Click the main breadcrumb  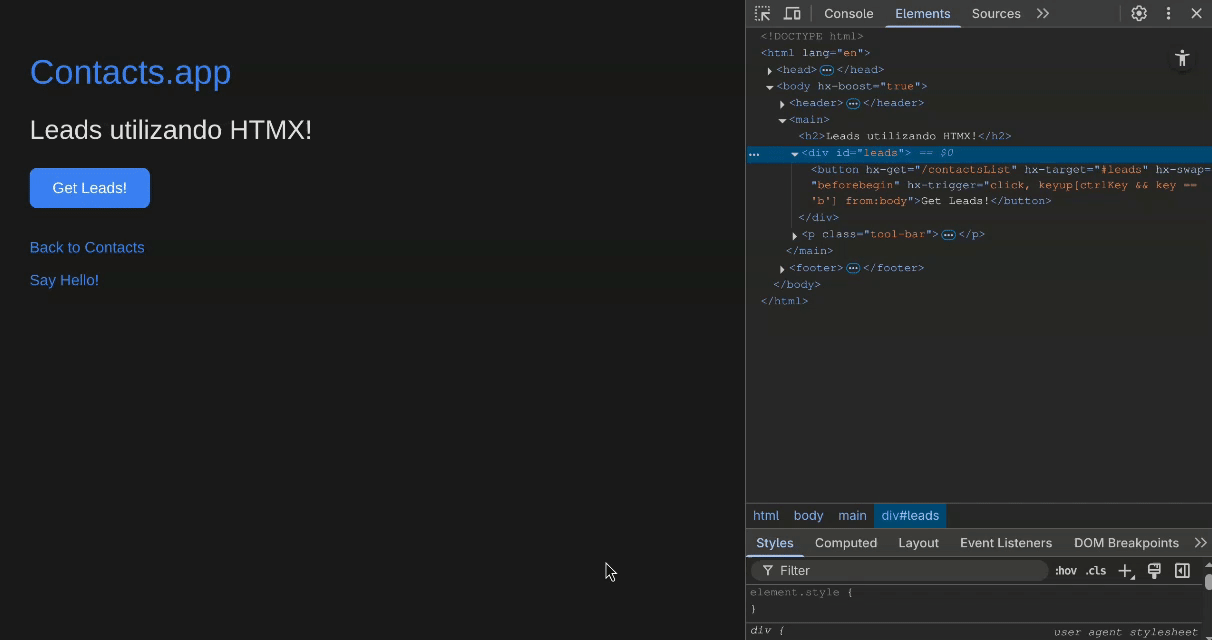[x=852, y=516]
